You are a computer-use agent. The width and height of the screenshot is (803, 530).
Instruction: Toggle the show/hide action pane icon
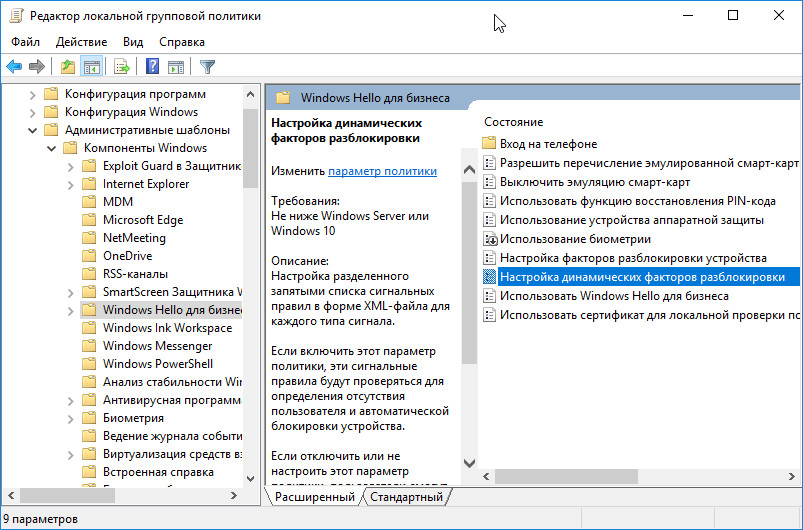click(176, 67)
